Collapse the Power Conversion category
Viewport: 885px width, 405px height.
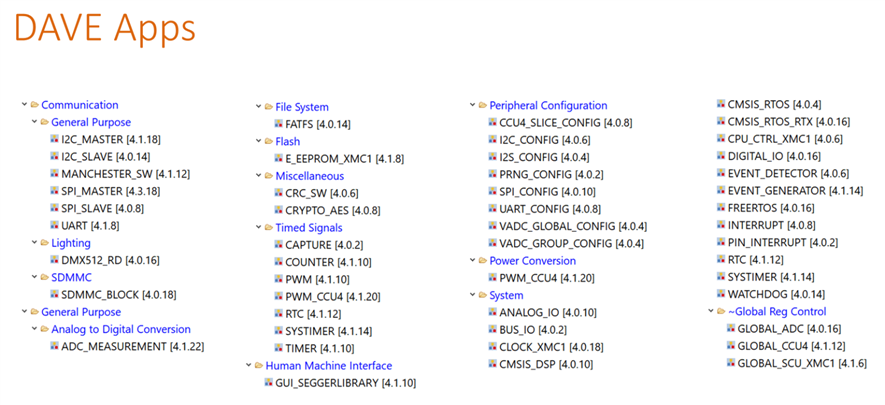pos(472,261)
